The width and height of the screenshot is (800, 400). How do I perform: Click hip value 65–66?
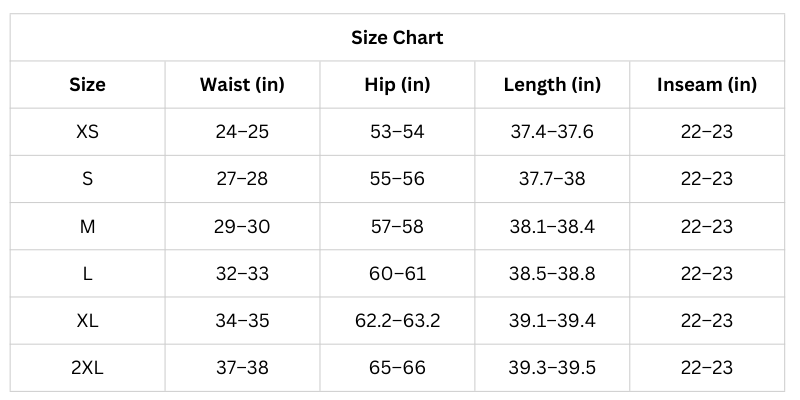pyautogui.click(x=397, y=368)
